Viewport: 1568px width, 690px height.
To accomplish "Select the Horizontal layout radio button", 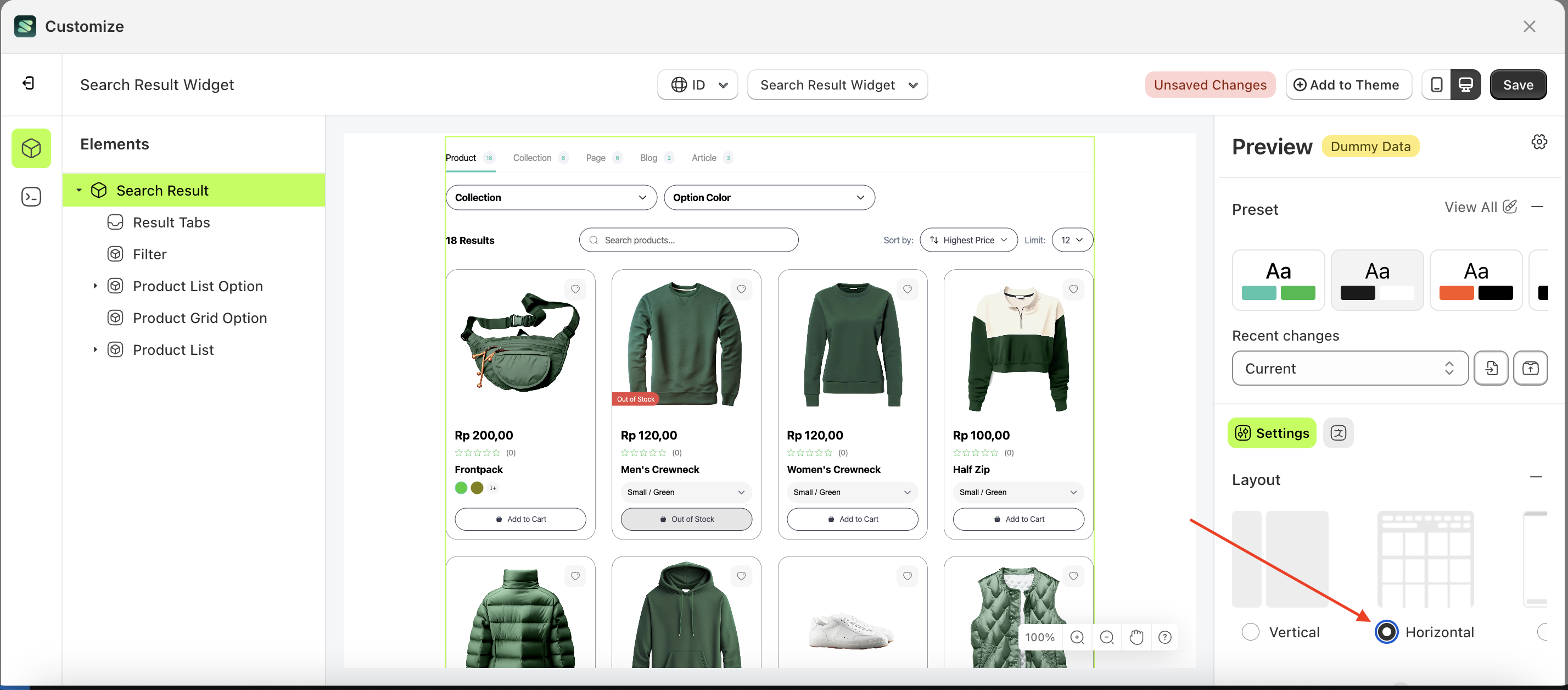I will tap(1386, 632).
